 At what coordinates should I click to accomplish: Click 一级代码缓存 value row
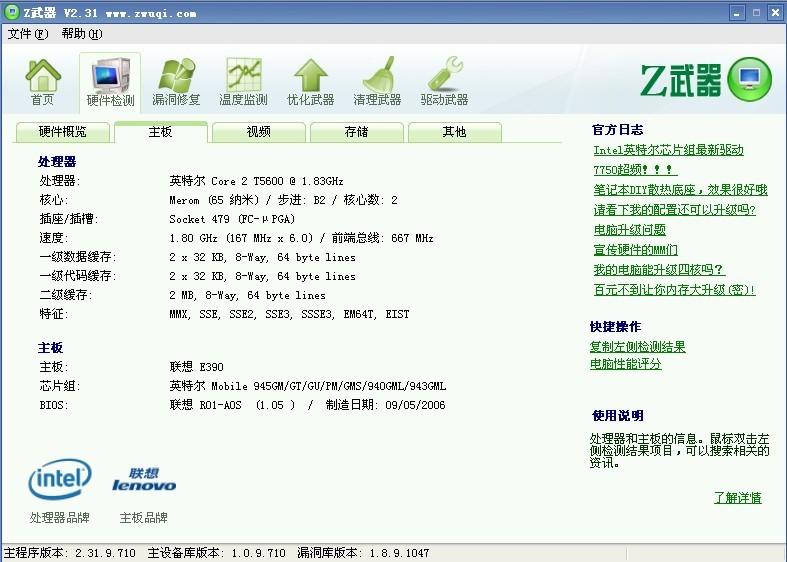click(263, 276)
